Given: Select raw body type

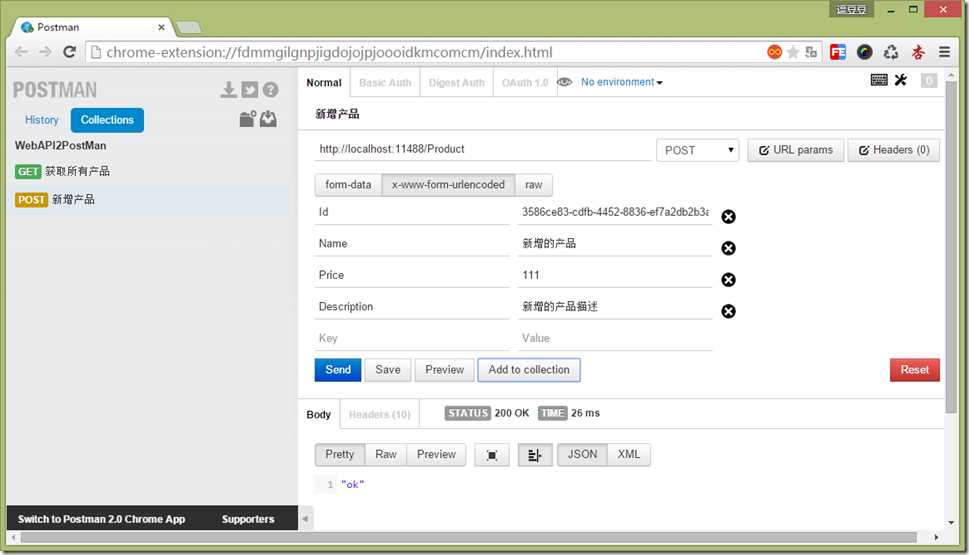Looking at the screenshot, I should point(533,185).
